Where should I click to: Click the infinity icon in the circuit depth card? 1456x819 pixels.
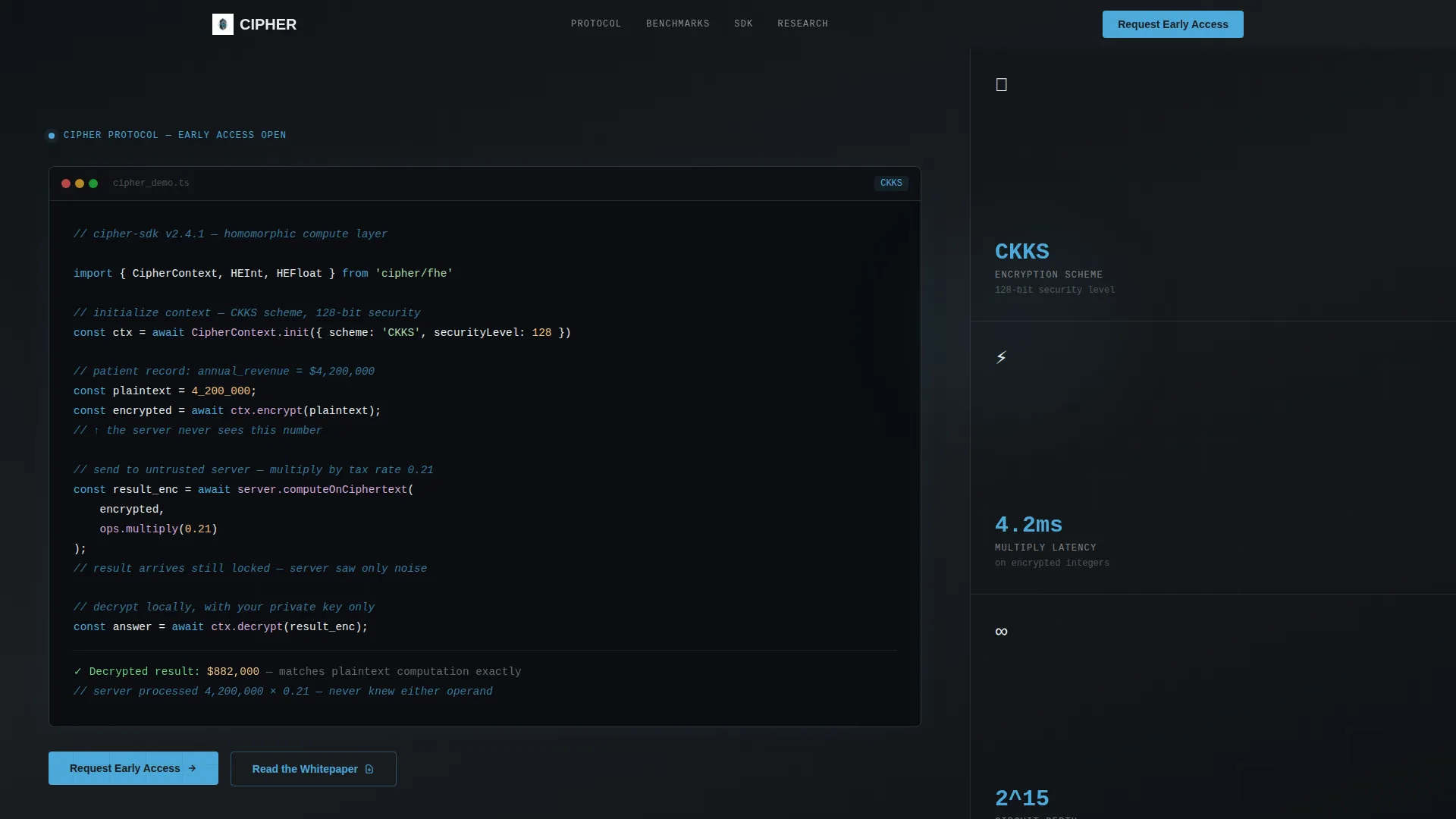click(x=1001, y=632)
